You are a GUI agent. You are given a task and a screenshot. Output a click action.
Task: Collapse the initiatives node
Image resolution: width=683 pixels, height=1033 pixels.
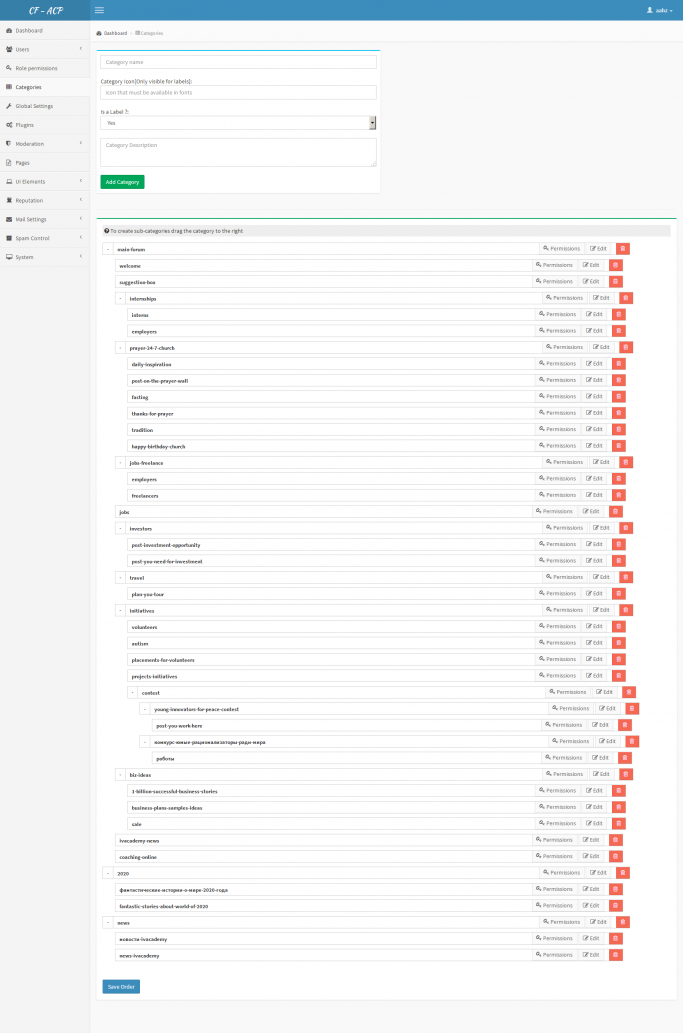coord(120,611)
